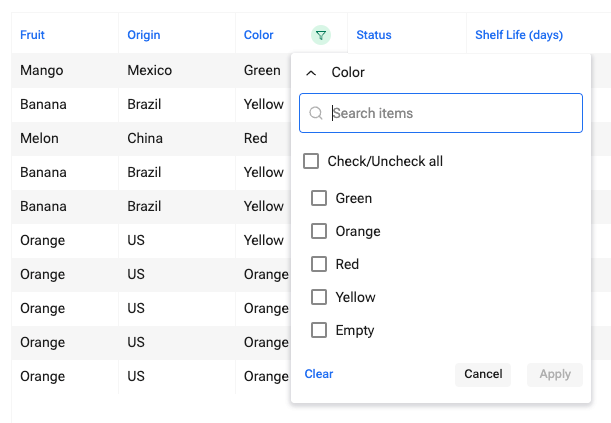
Task: Enable the Red filter checkbox
Action: click(320, 264)
